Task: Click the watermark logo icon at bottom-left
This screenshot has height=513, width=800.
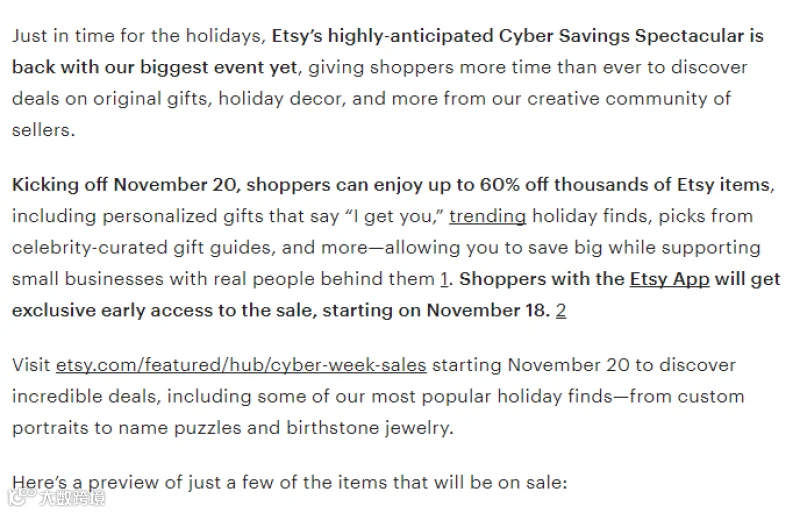Action: pyautogui.click(x=22, y=497)
